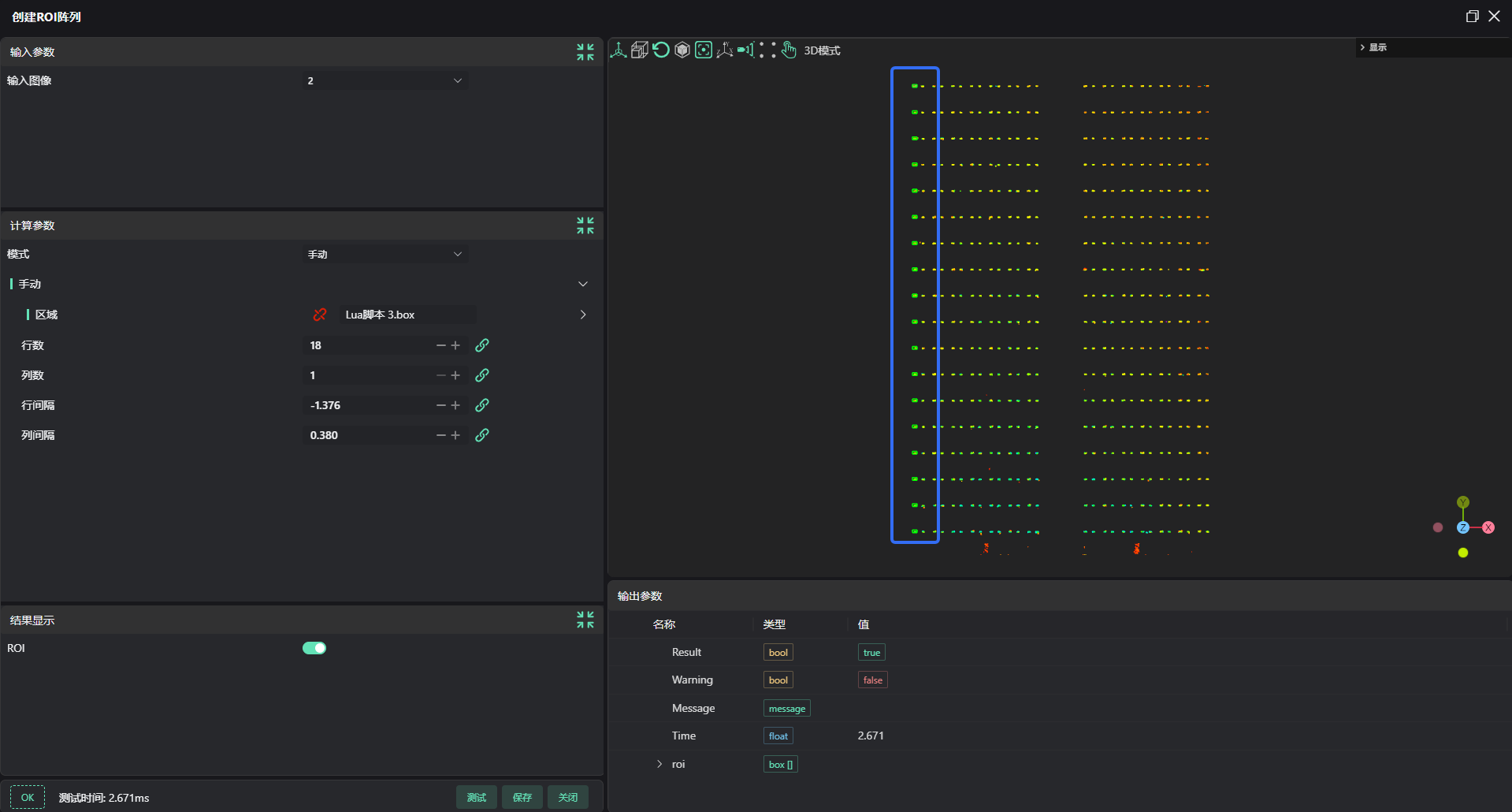Open the 模式 dropdown showing 手动
1512x812 pixels.
(x=385, y=254)
